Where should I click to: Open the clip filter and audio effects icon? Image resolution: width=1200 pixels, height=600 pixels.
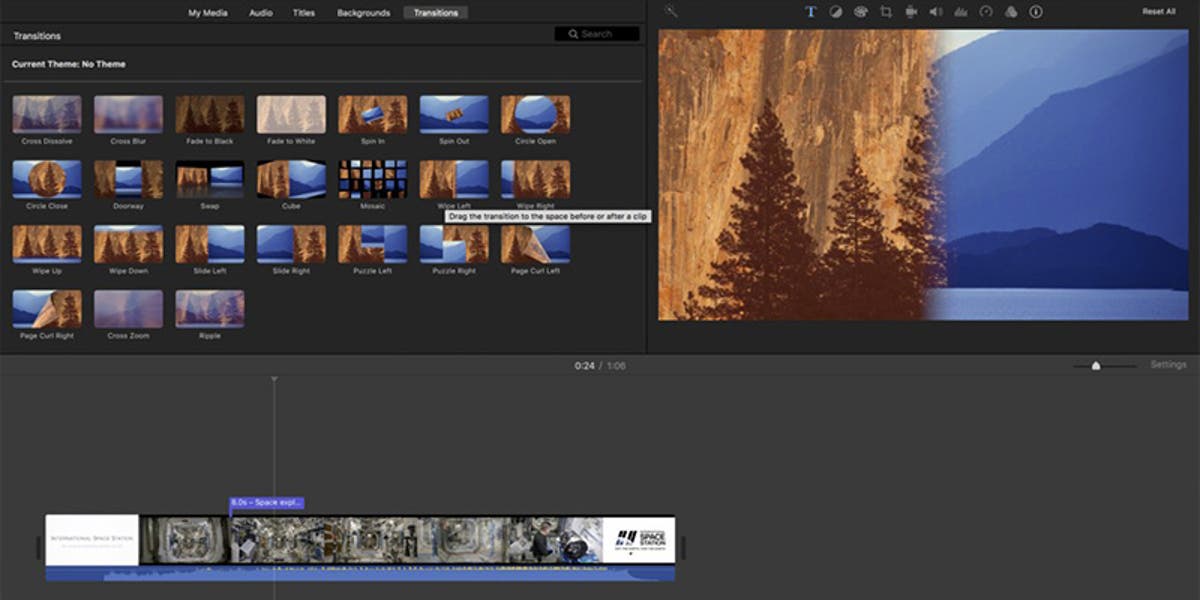[x=1011, y=12]
